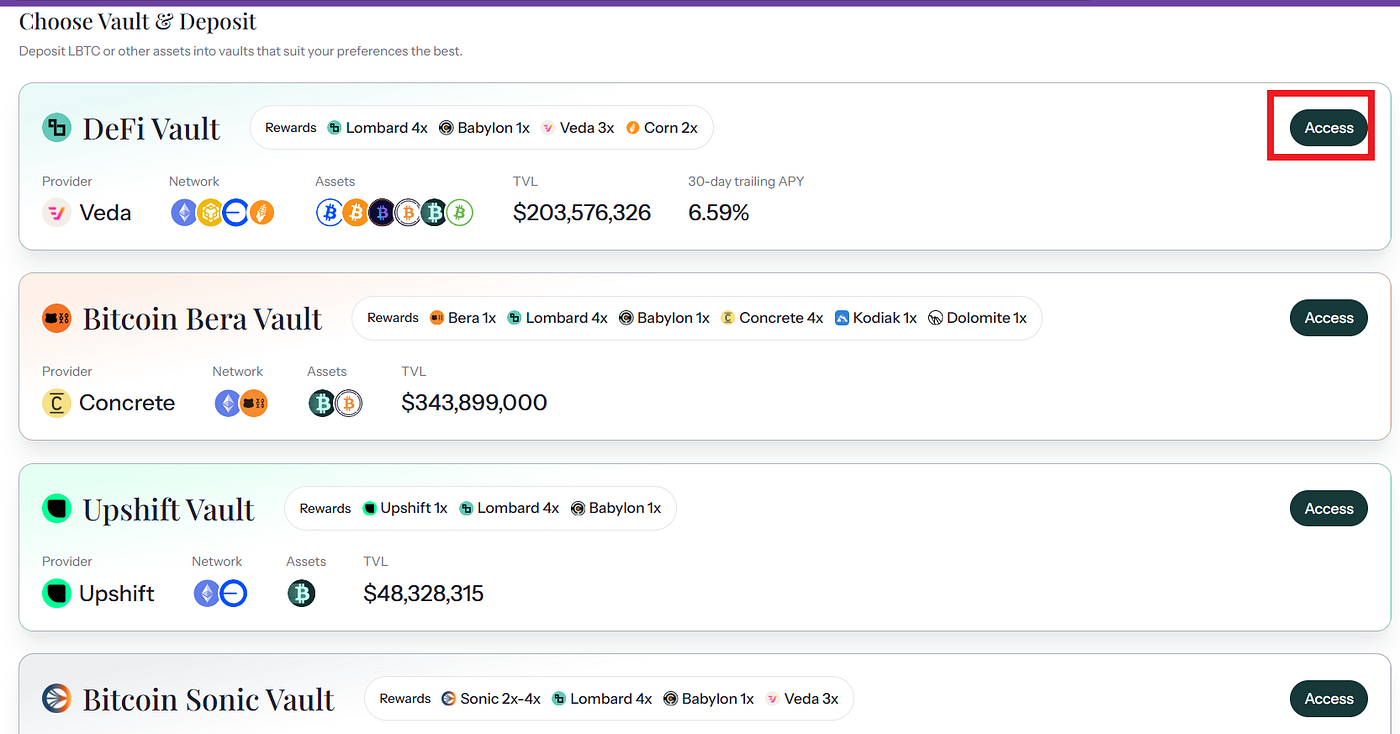The image size is (1400, 734).
Task: Click the Bitcoin Bera Vault logo icon
Action: click(x=56, y=318)
